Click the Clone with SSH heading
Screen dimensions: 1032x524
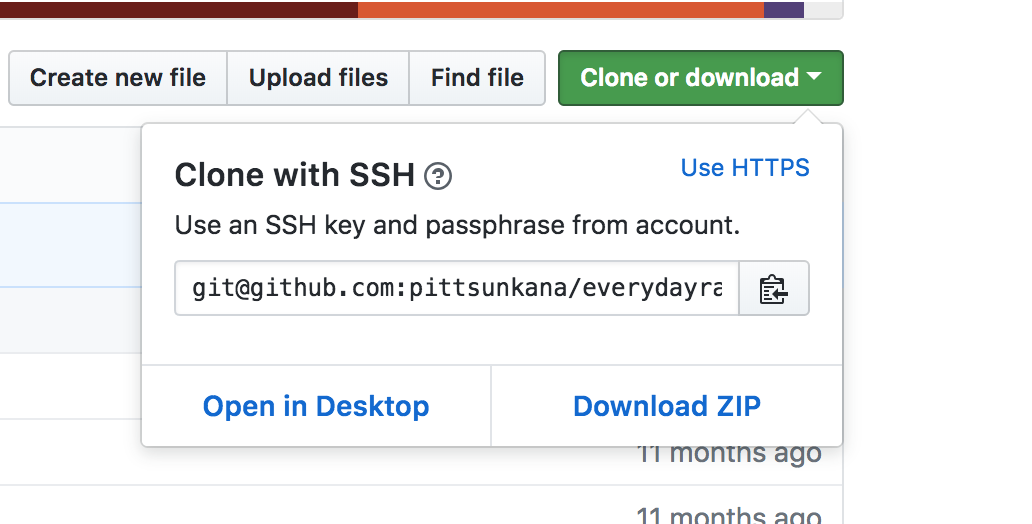click(x=294, y=176)
